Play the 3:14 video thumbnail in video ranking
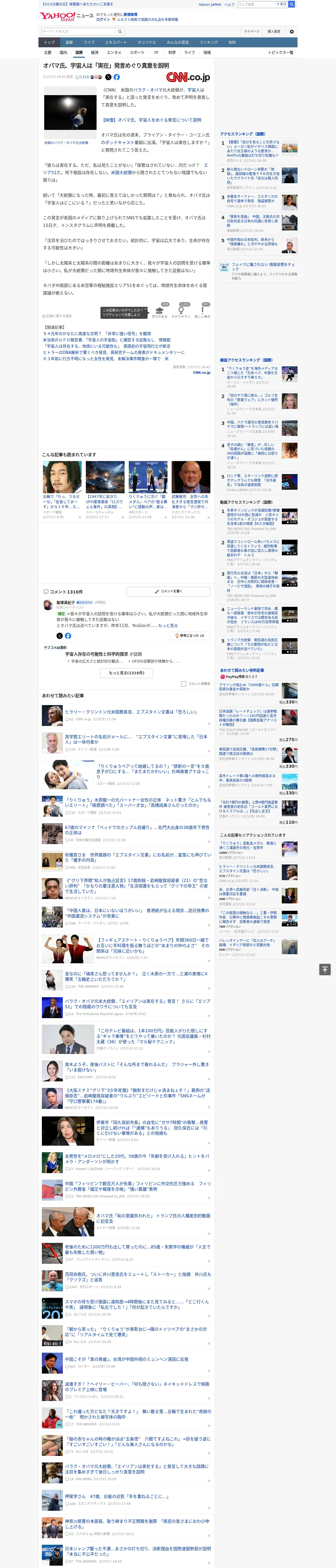 pos(290,578)
